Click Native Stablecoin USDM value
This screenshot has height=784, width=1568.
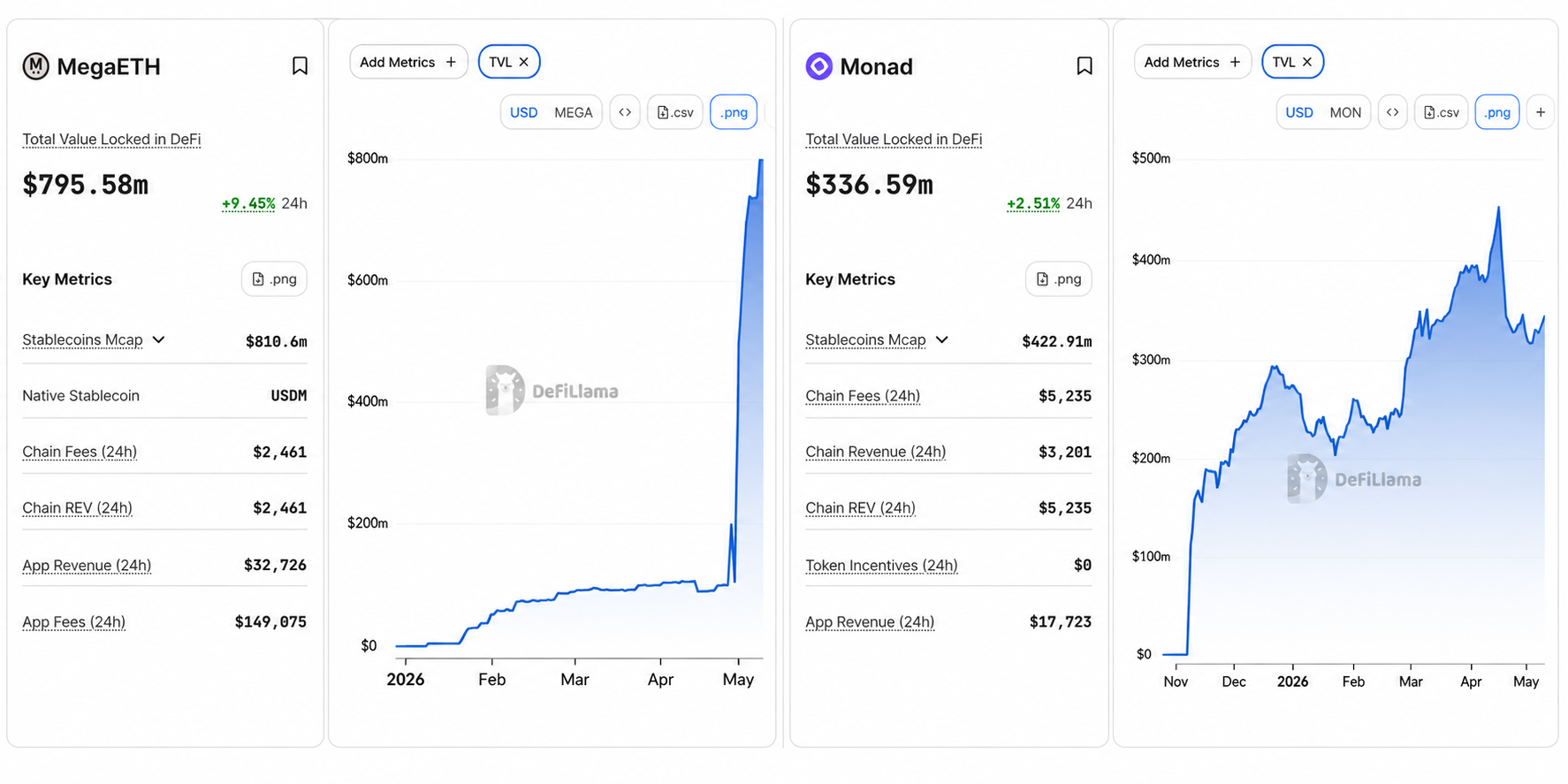[289, 396]
